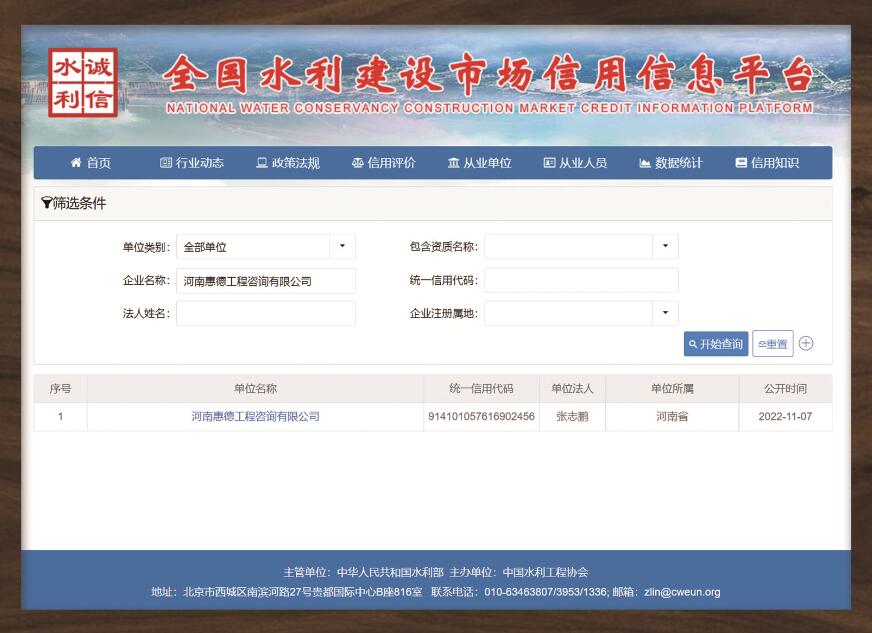Click the balance scale icon beside 信用评价

click(x=358, y=162)
